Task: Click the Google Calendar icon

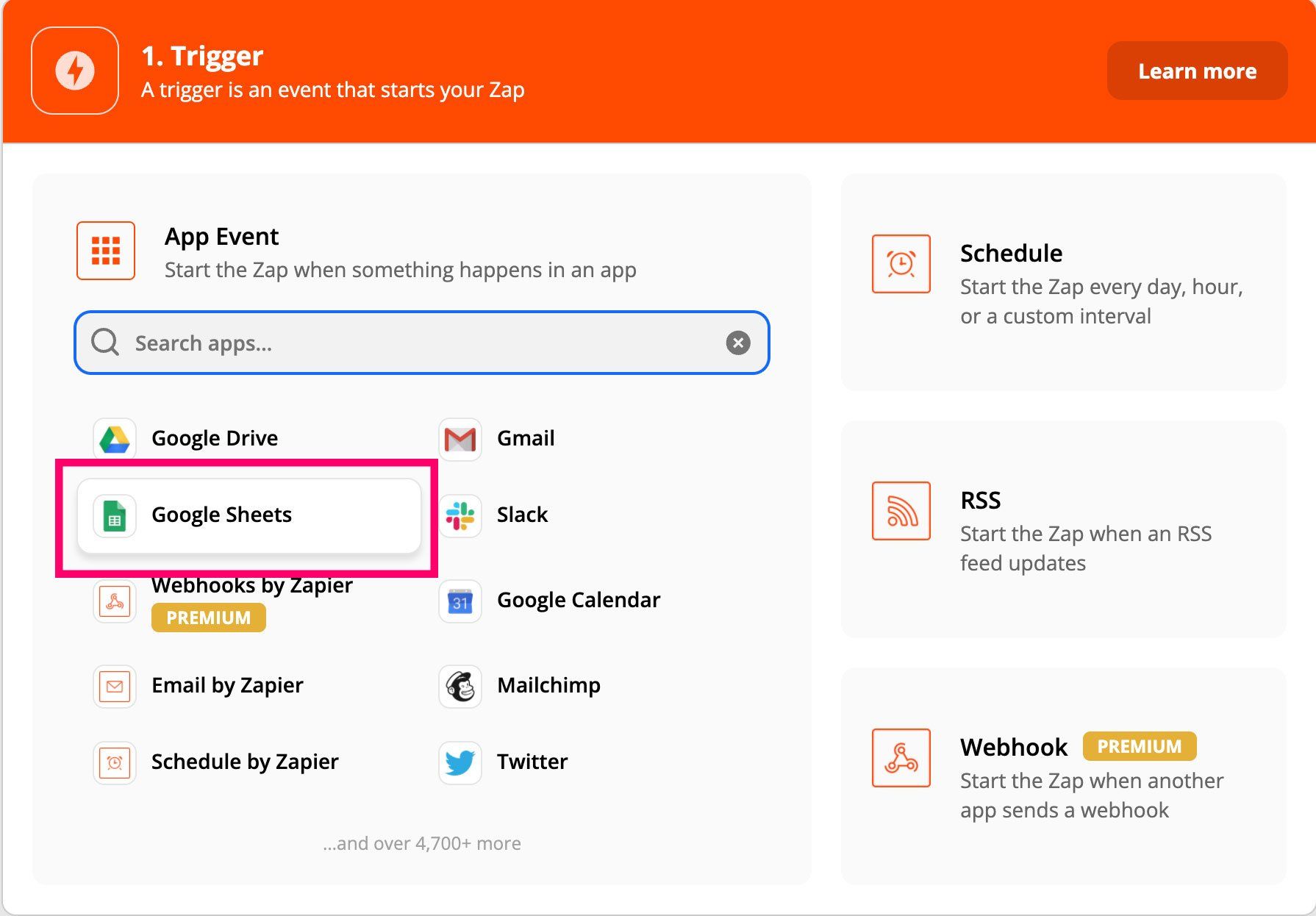Action: point(460,602)
